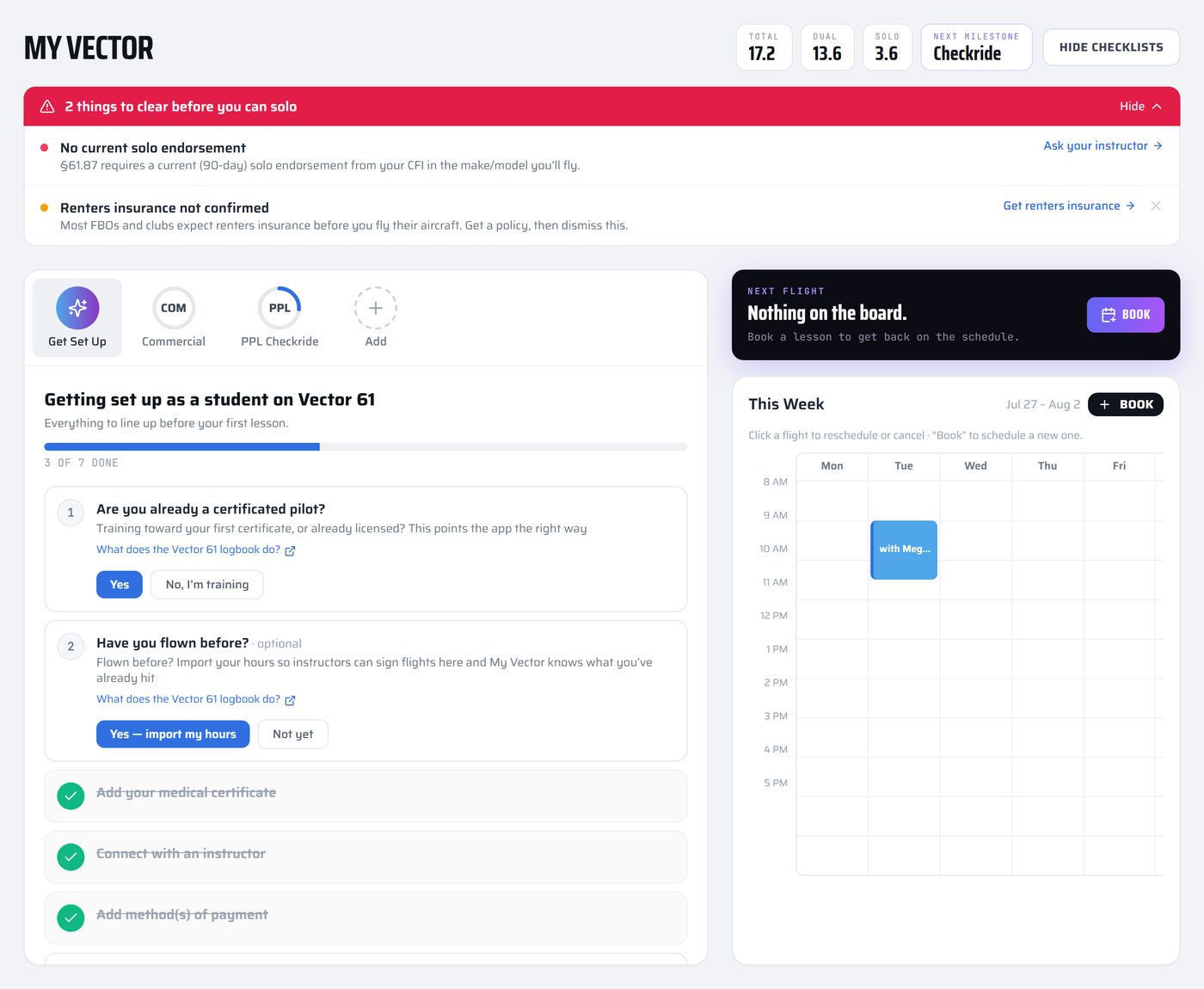Screen dimensions: 1204x989
Task: Click the Jul 27 – Aug 2 date range
Action: 1043,404
